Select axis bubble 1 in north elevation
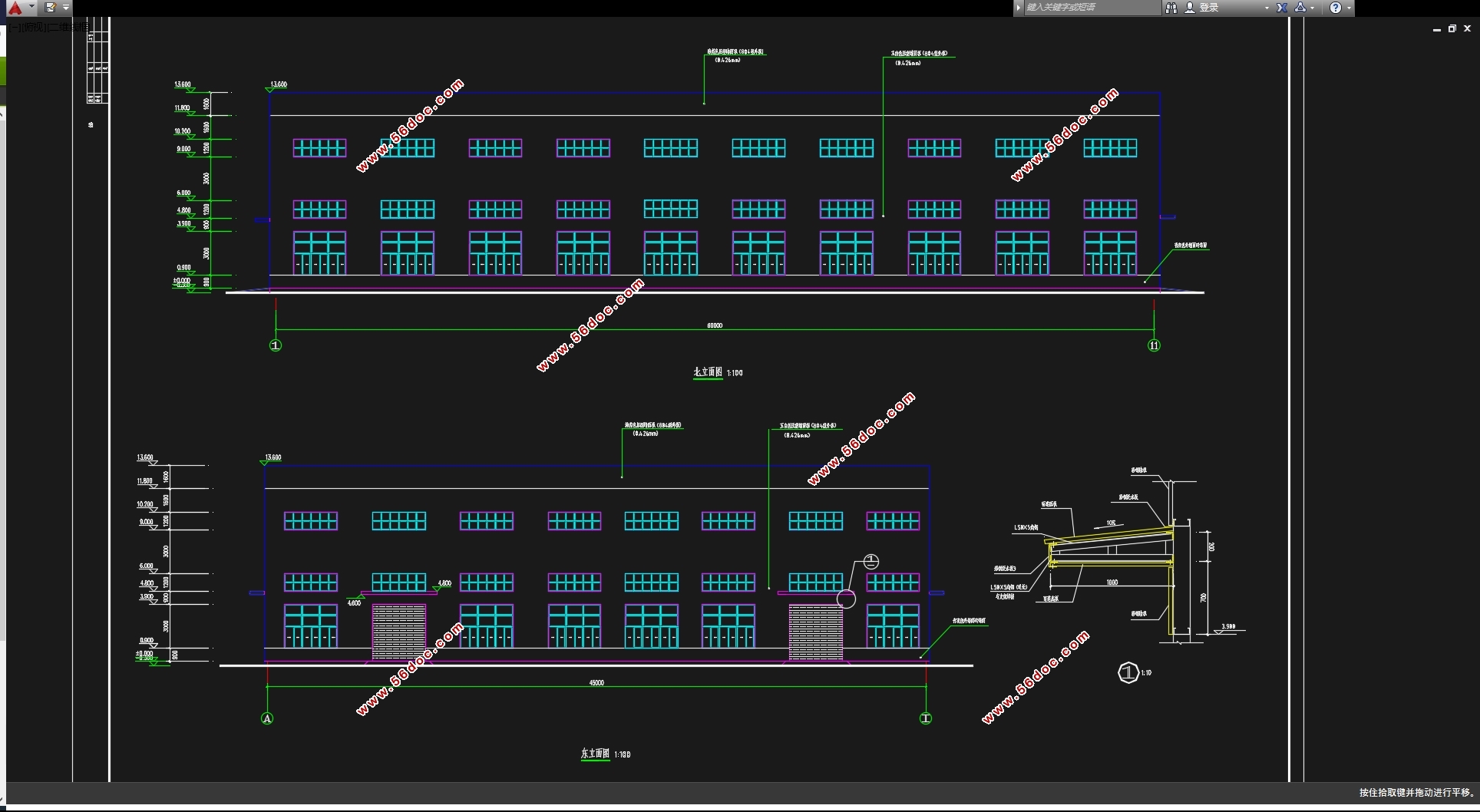The height and width of the screenshot is (812, 1480). [x=276, y=345]
